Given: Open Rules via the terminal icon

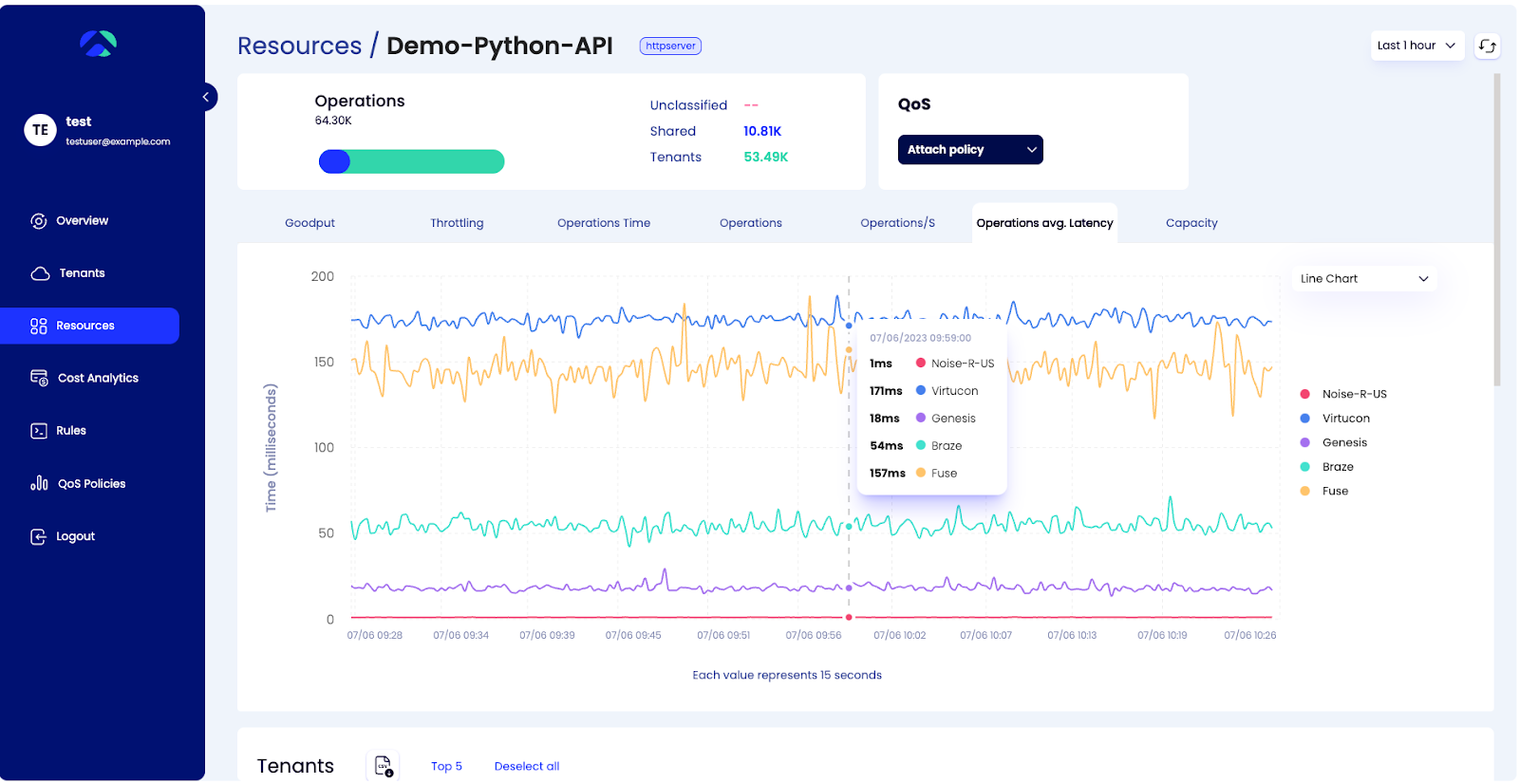Looking at the screenshot, I should [39, 431].
